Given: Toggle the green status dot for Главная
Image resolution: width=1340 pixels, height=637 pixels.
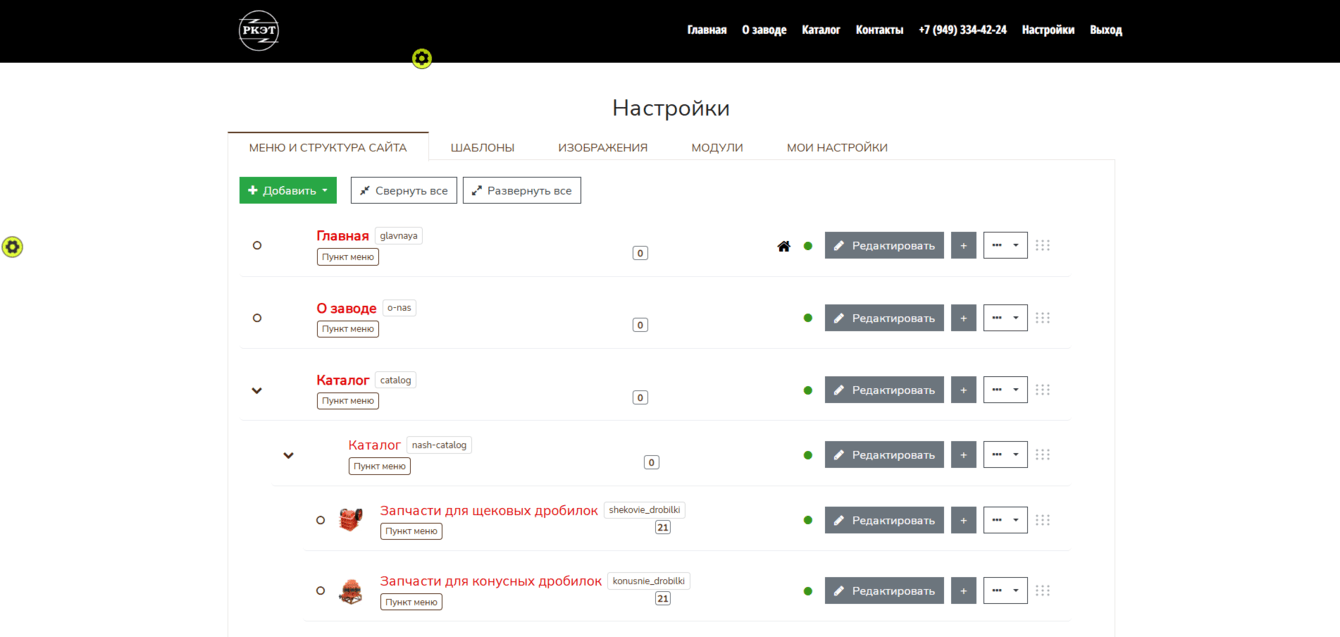Looking at the screenshot, I should click(808, 246).
